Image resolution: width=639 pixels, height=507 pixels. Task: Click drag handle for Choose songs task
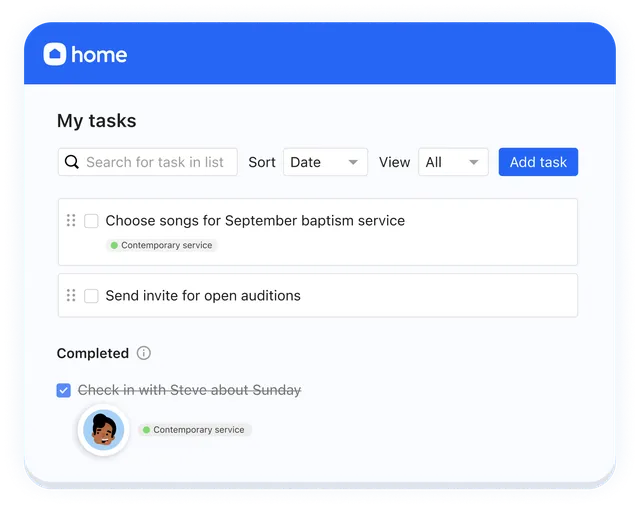(71, 220)
